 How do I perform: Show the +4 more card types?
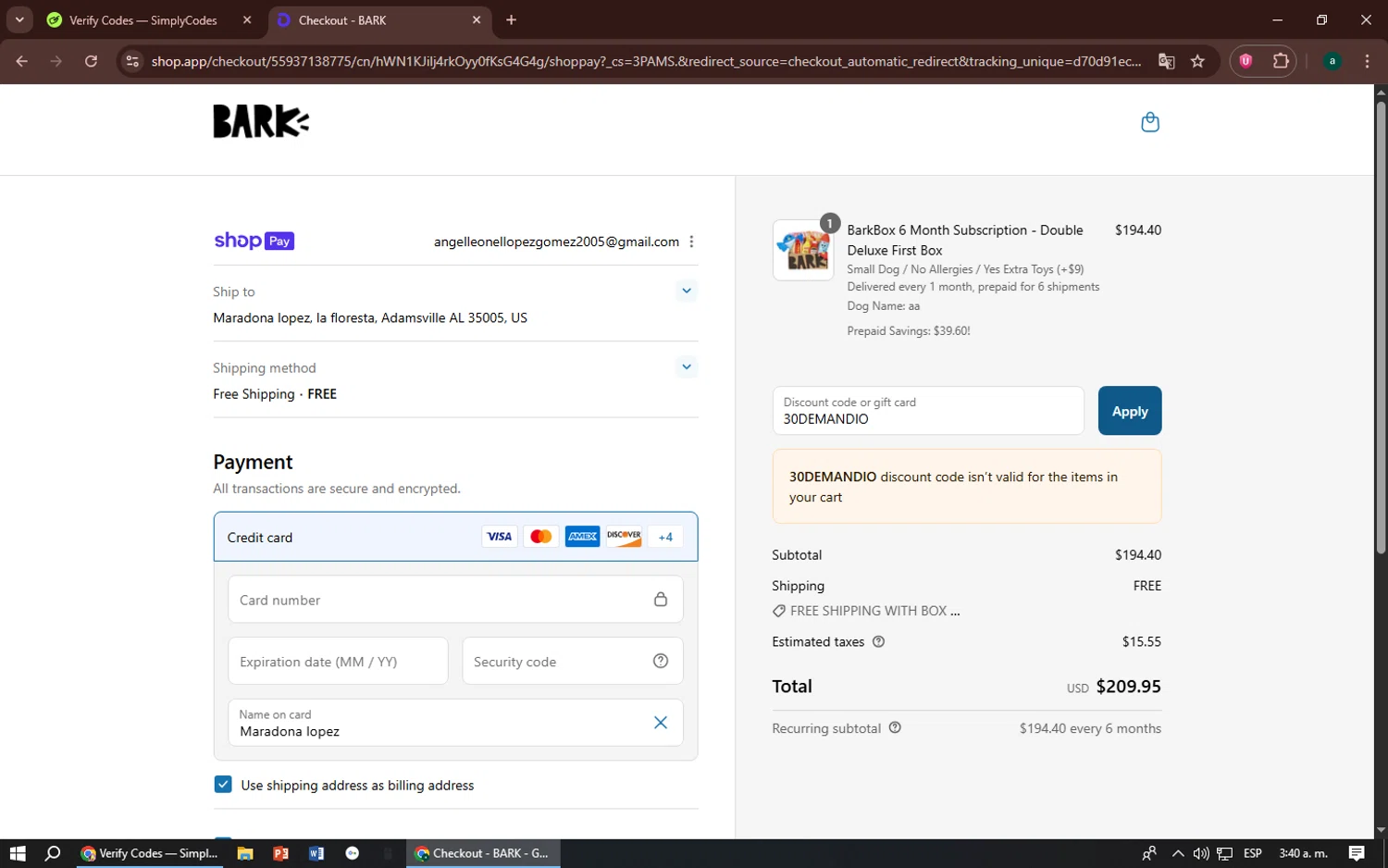[665, 537]
